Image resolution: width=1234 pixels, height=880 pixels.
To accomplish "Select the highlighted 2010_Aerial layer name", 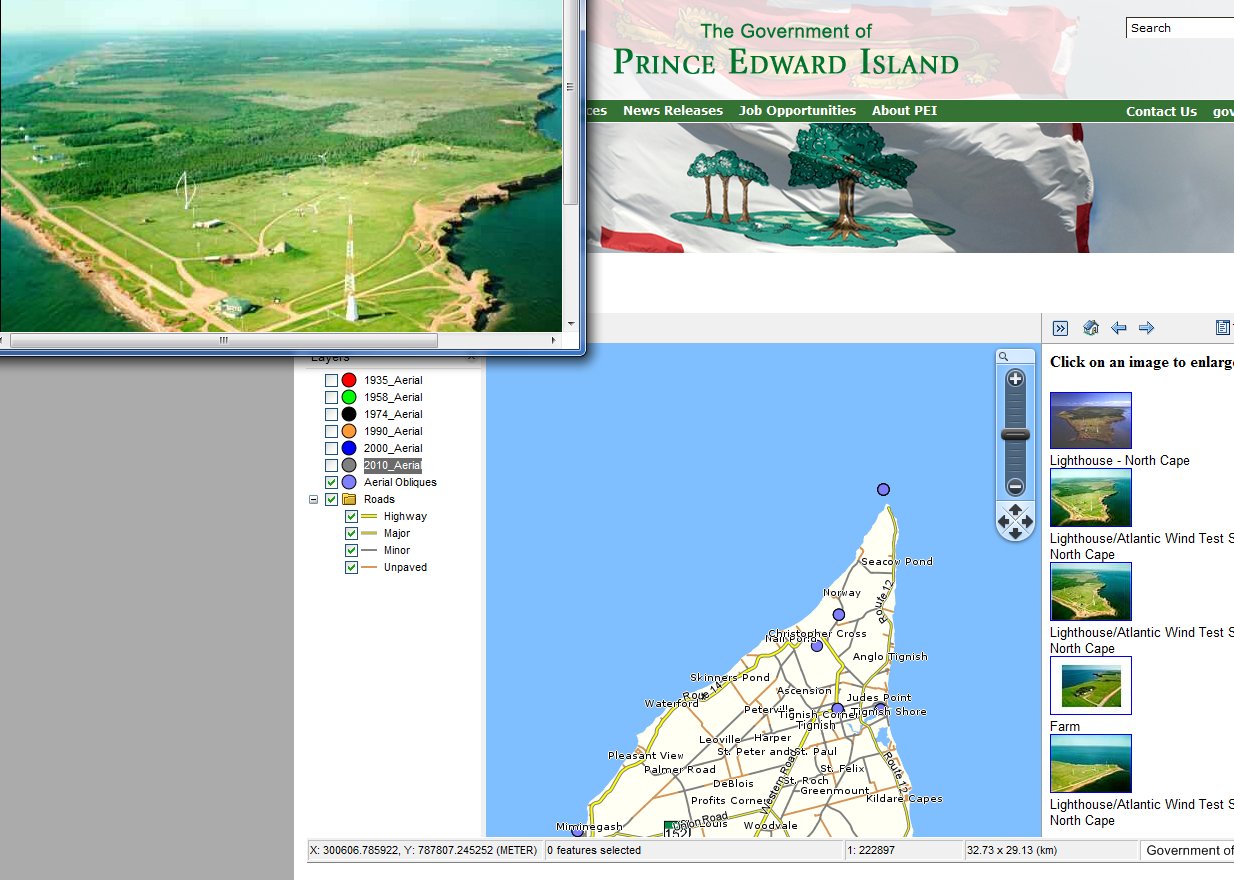I will tap(392, 465).
